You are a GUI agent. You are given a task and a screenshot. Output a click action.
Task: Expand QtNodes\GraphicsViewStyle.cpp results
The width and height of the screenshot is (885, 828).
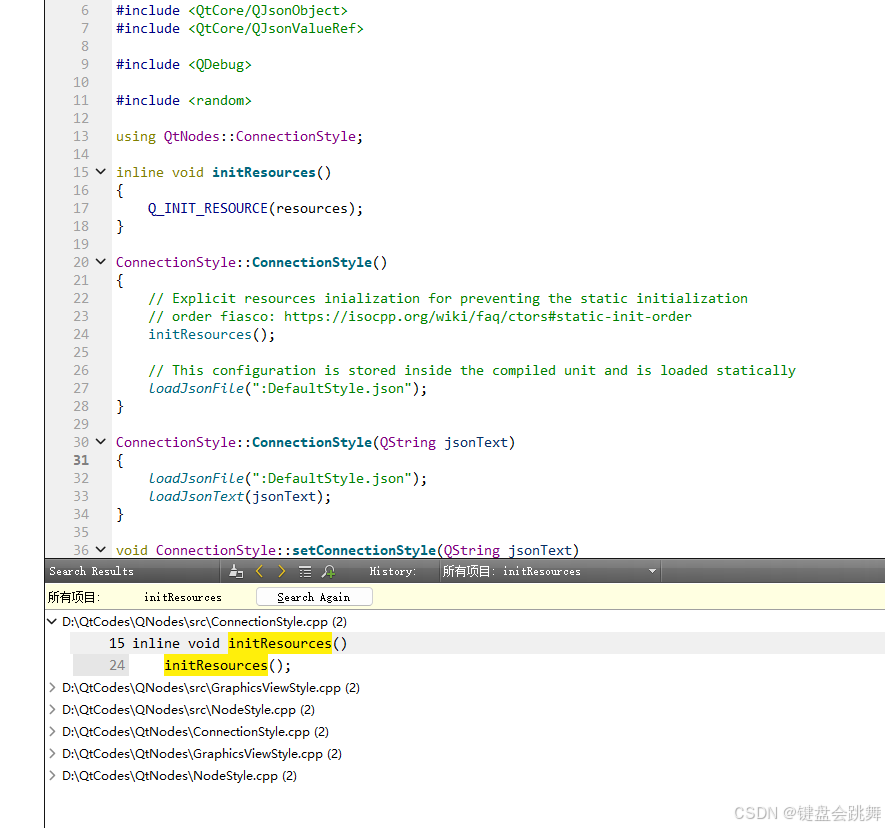point(52,753)
